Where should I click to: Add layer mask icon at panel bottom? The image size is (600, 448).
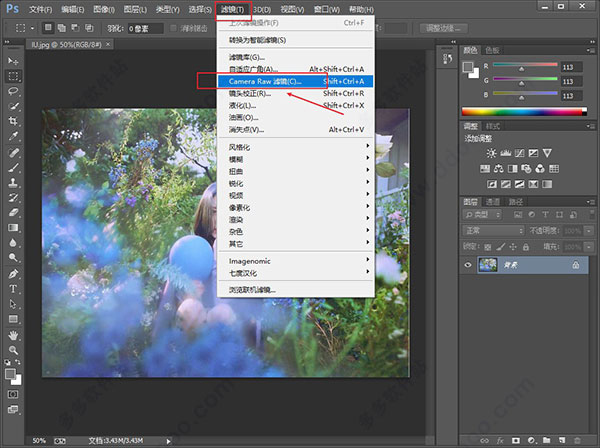coord(515,440)
